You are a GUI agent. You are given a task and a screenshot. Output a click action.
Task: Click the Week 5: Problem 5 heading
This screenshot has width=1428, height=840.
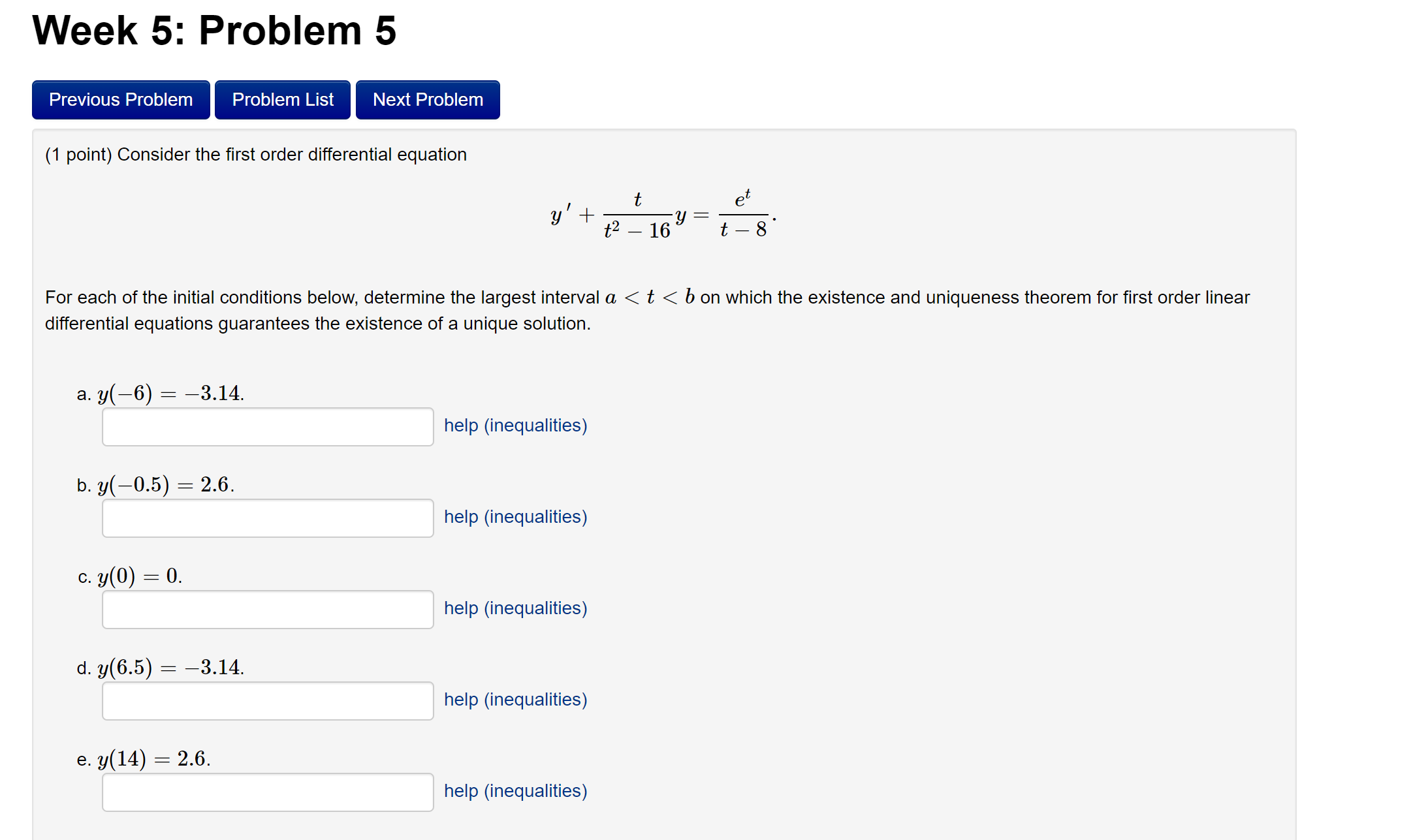pos(214,31)
